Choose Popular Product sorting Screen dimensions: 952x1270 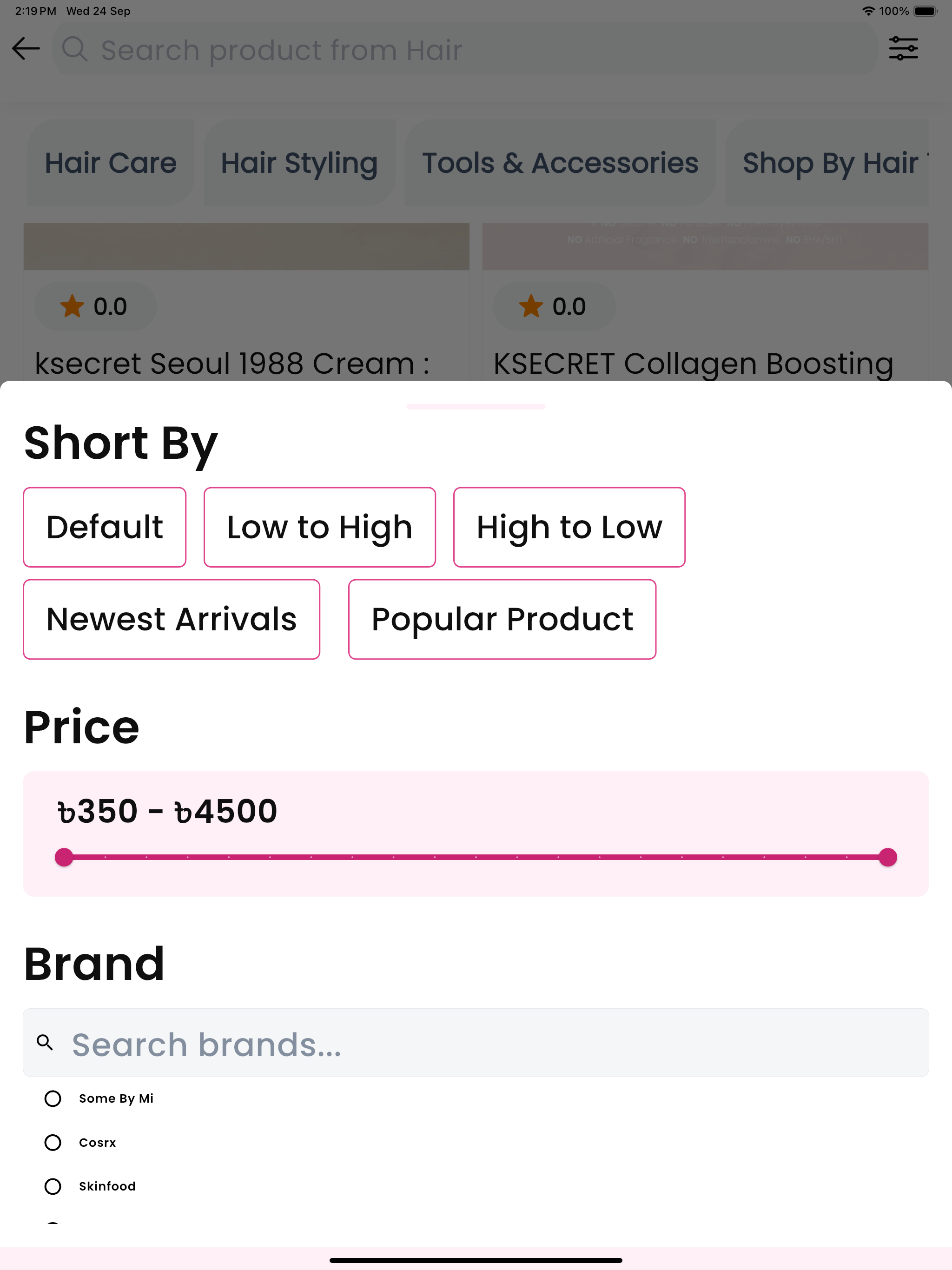(x=502, y=620)
